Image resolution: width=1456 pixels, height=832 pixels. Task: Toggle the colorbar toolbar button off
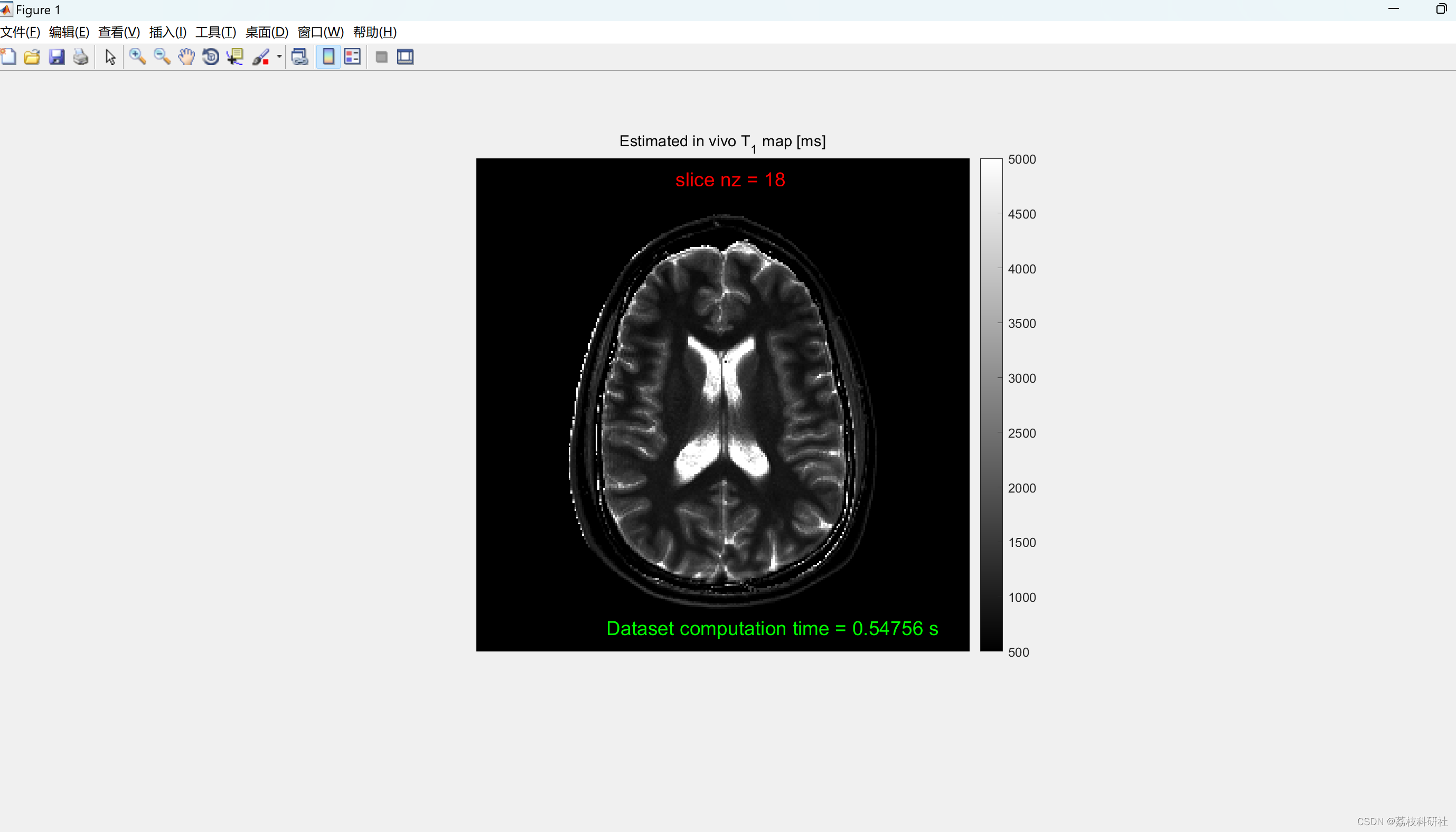click(328, 56)
